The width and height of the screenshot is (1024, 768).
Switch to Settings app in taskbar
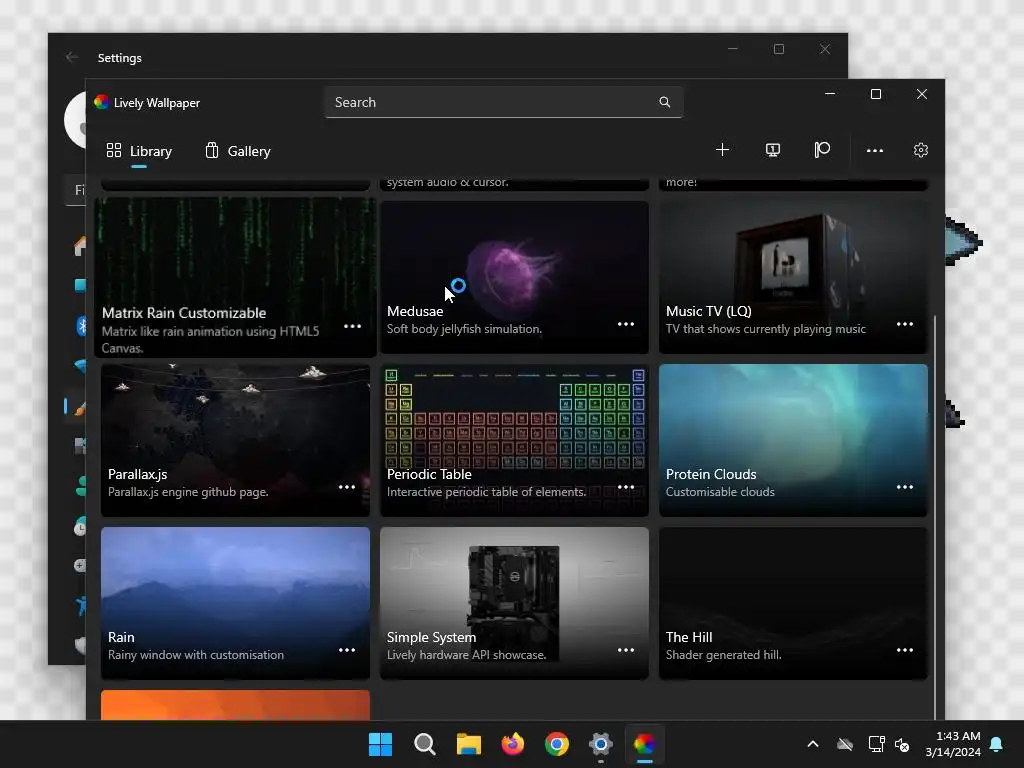pos(601,744)
